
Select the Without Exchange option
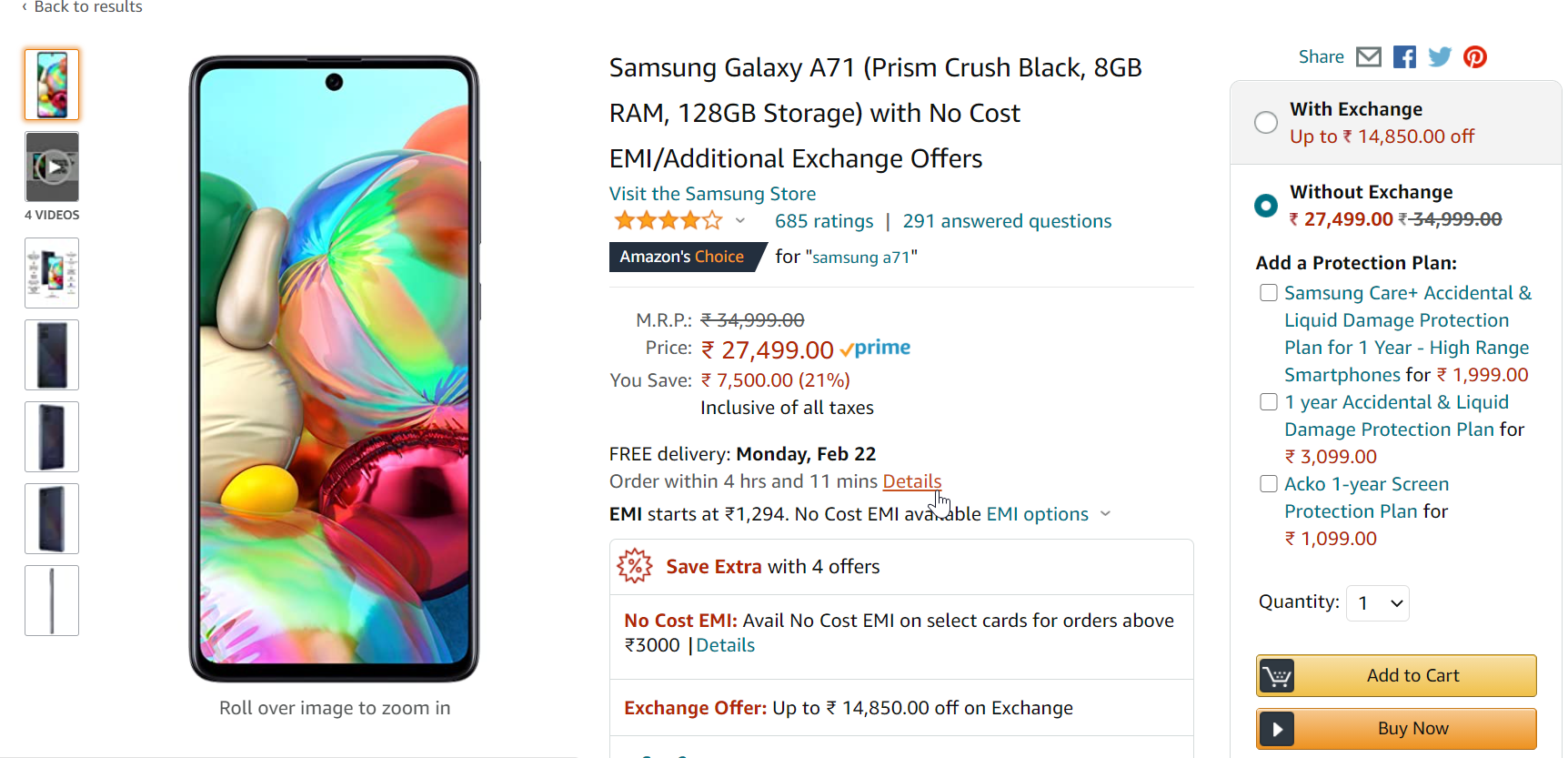point(1266,206)
